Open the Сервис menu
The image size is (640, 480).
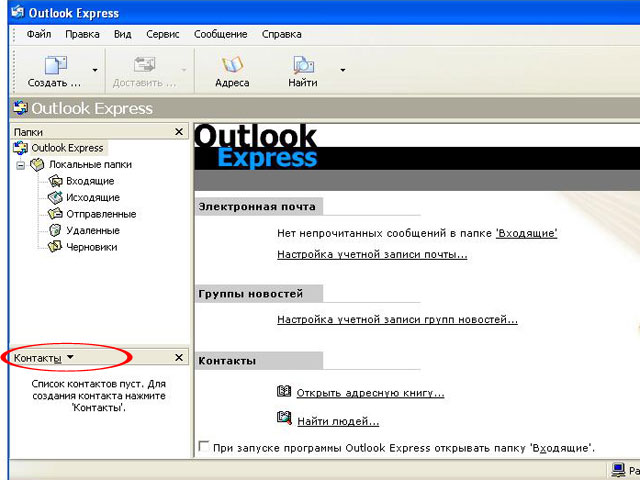162,34
